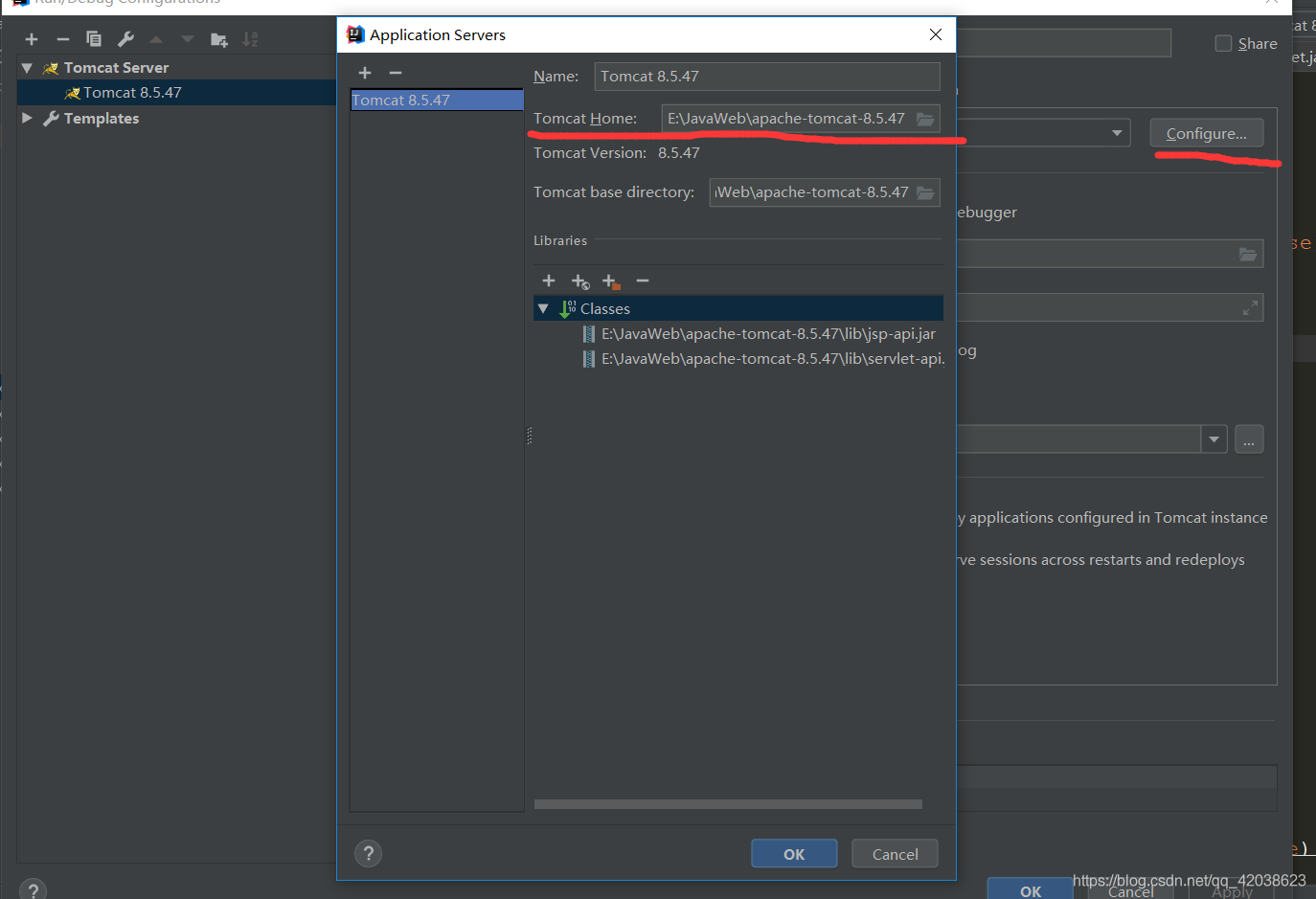This screenshot has height=899, width=1316.
Task: Open the dropdown beside the ellipsis button
Action: click(1214, 439)
